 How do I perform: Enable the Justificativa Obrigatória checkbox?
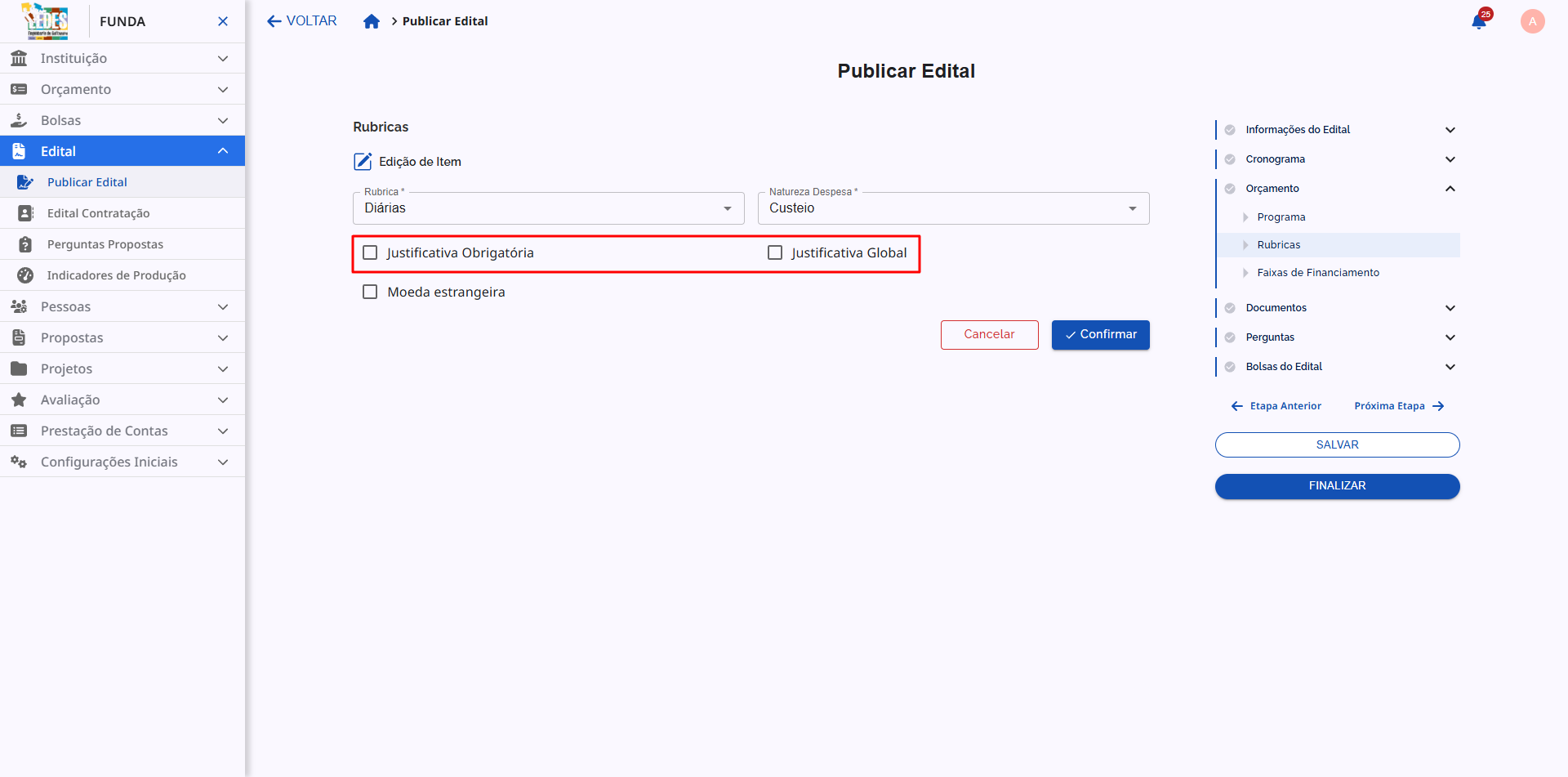click(x=370, y=252)
